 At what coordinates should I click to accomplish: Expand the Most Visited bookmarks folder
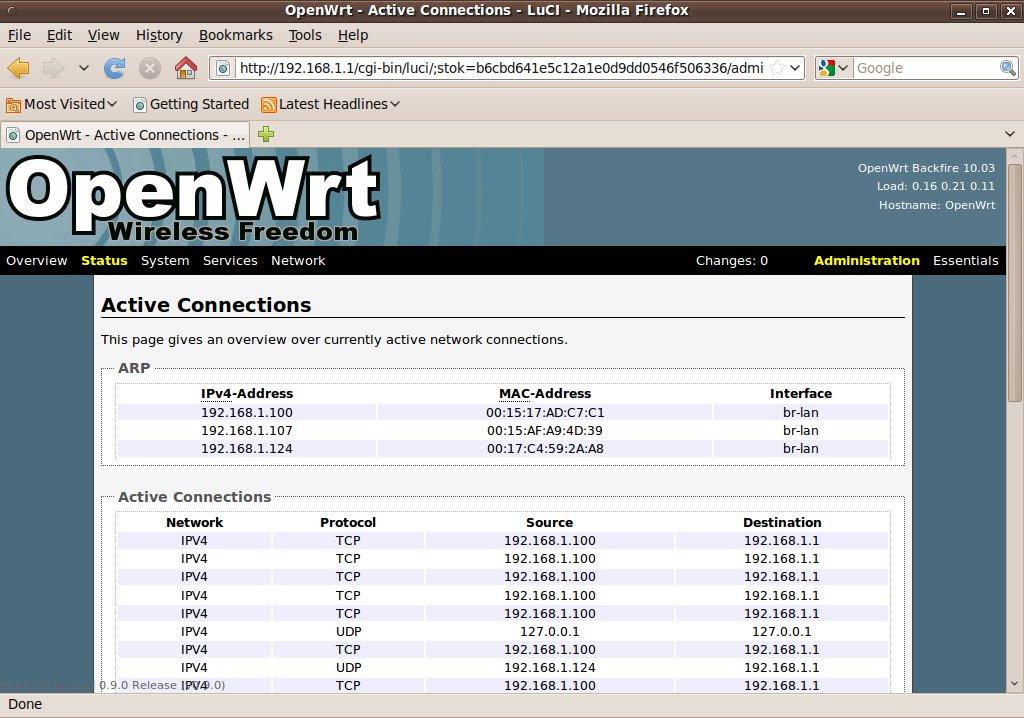click(x=62, y=104)
